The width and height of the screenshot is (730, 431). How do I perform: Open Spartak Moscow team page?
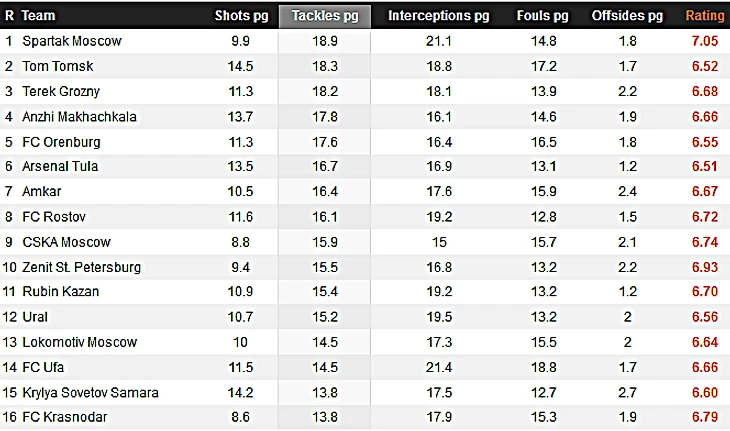[x=72, y=41]
